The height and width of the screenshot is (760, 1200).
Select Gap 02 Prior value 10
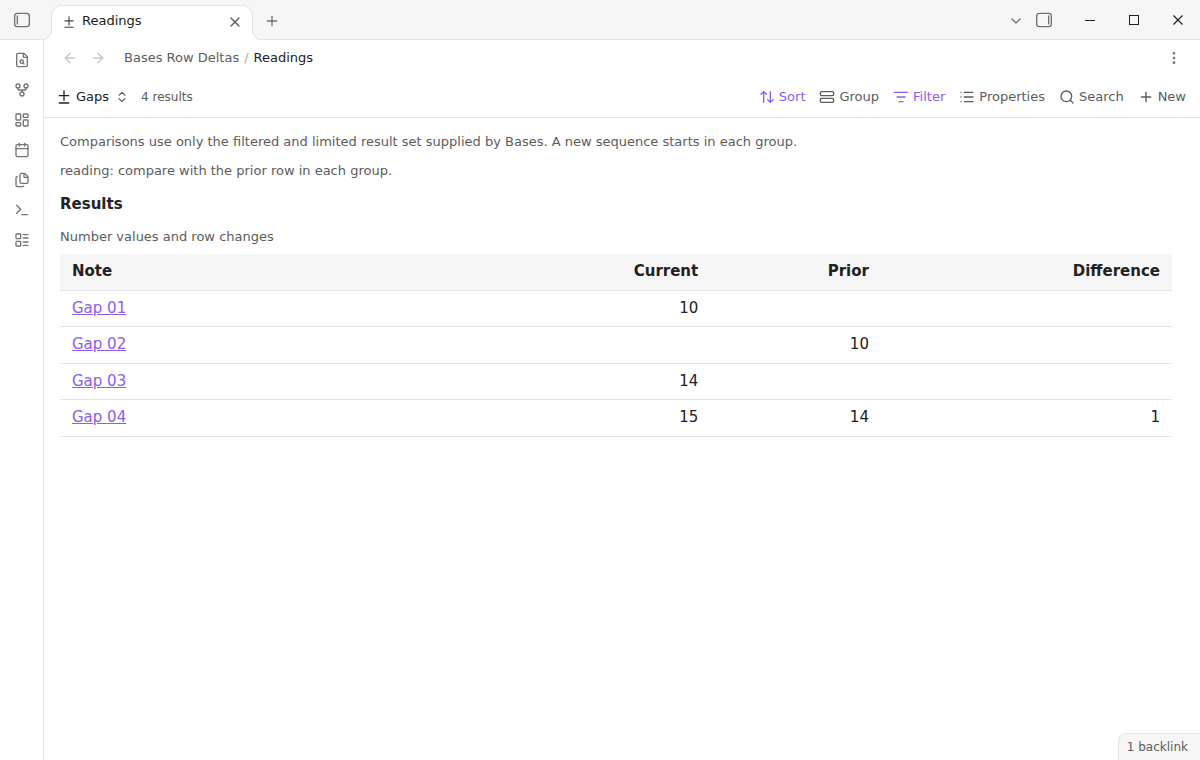coord(859,344)
